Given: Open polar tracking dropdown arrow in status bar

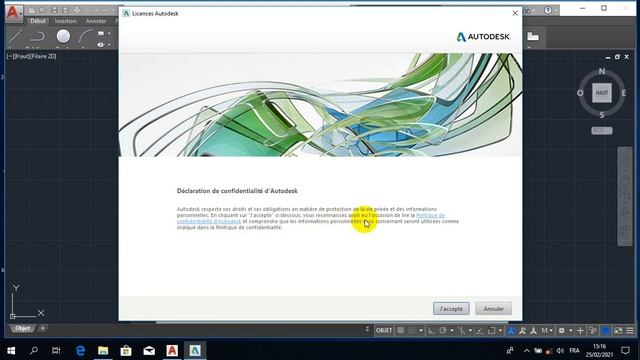Looking at the screenshot, I should click(452, 330).
